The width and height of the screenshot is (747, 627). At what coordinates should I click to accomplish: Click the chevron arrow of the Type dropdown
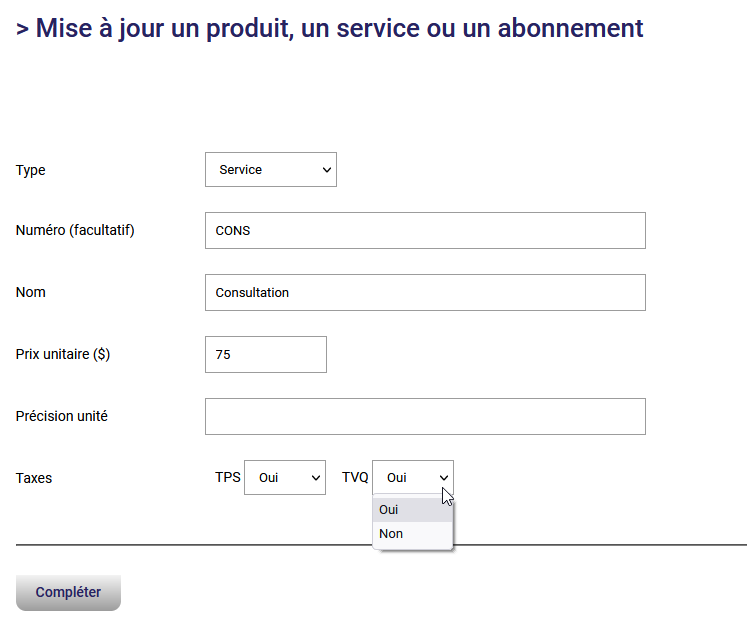[327, 170]
